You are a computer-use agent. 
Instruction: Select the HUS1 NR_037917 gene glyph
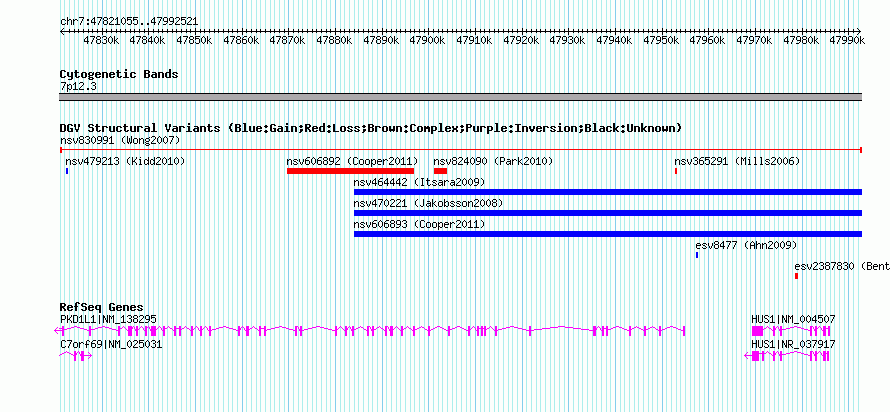(787, 355)
